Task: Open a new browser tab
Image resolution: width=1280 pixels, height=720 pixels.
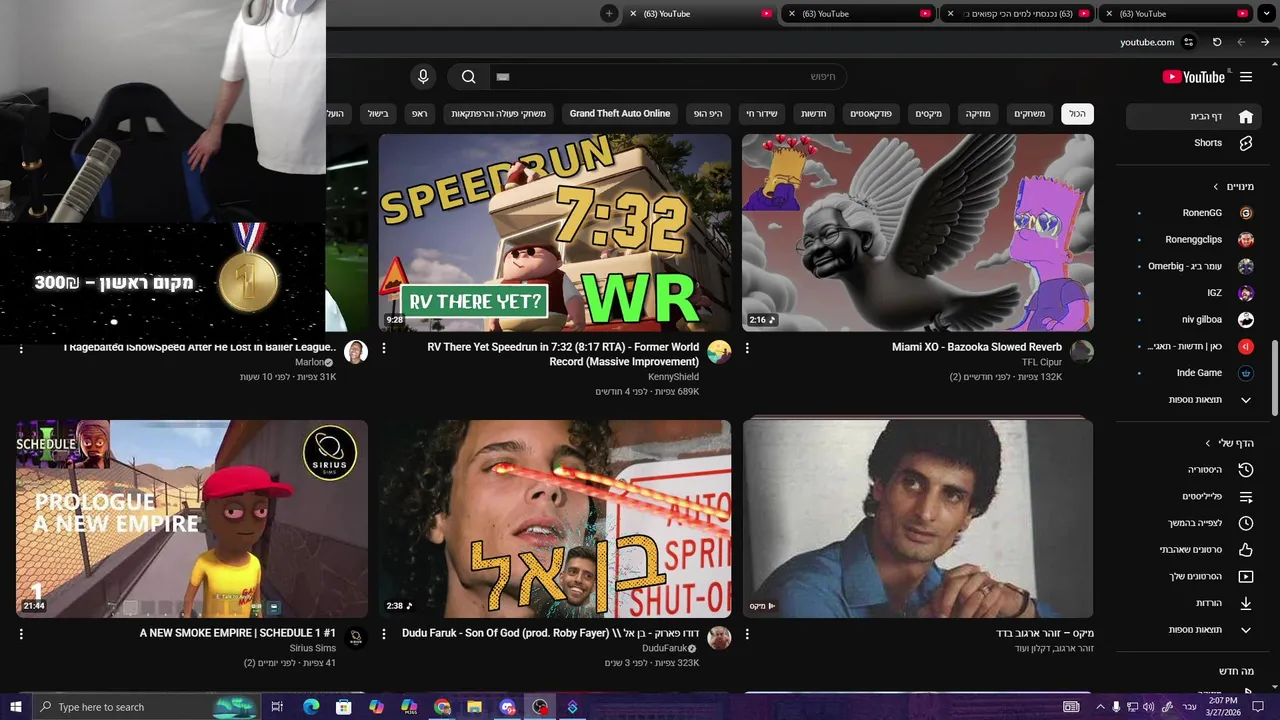Action: (609, 13)
